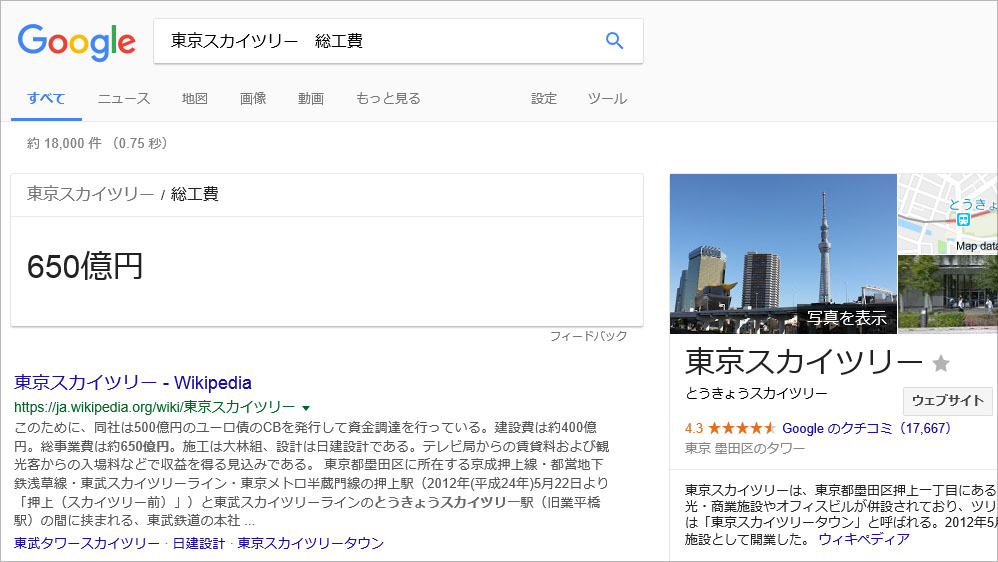Viewport: 998px width, 562px height.
Task: Click the search input field
Action: pyautogui.click(x=380, y=41)
